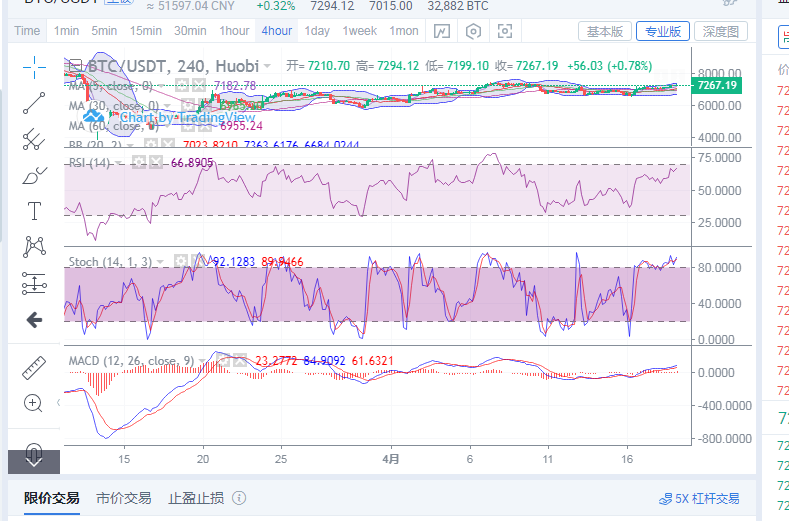789x521 pixels.
Task: Expand RSI (14) dropdown arrow
Action: pyautogui.click(x=118, y=163)
